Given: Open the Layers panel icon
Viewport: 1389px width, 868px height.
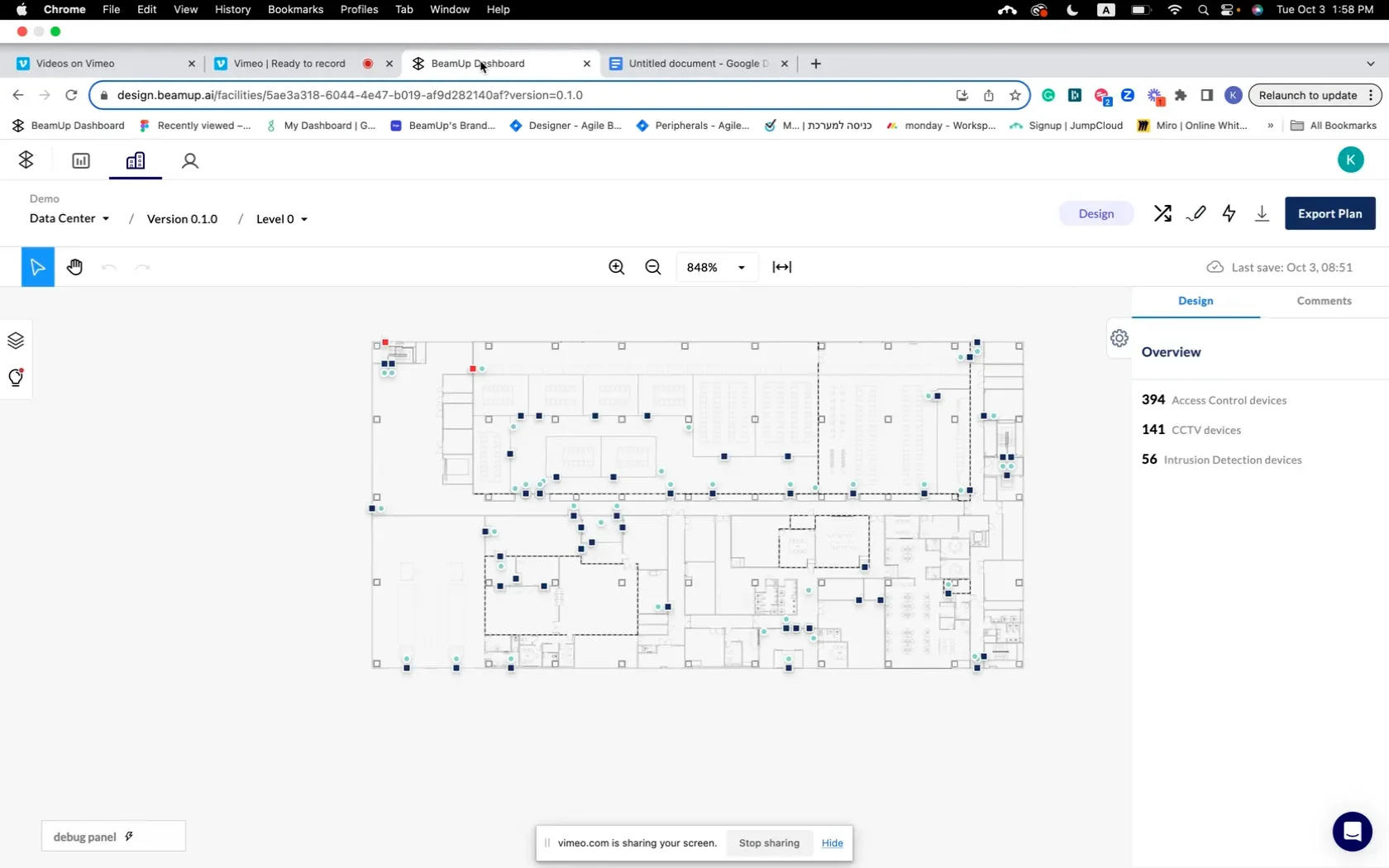Looking at the screenshot, I should (15, 340).
